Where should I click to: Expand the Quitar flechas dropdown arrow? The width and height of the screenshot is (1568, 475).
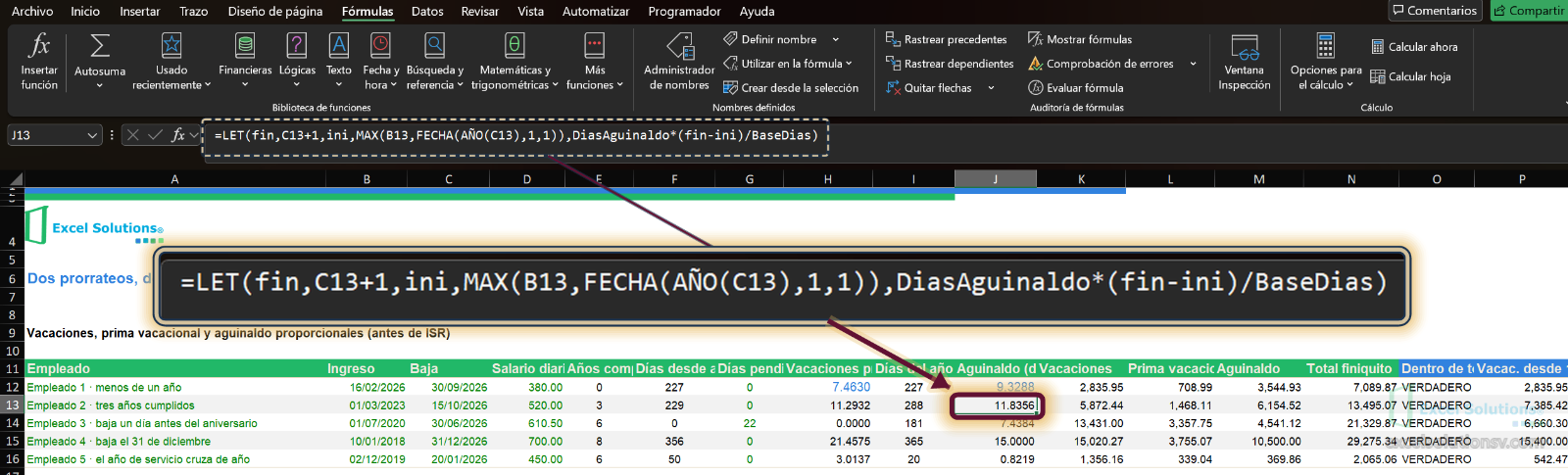click(991, 88)
